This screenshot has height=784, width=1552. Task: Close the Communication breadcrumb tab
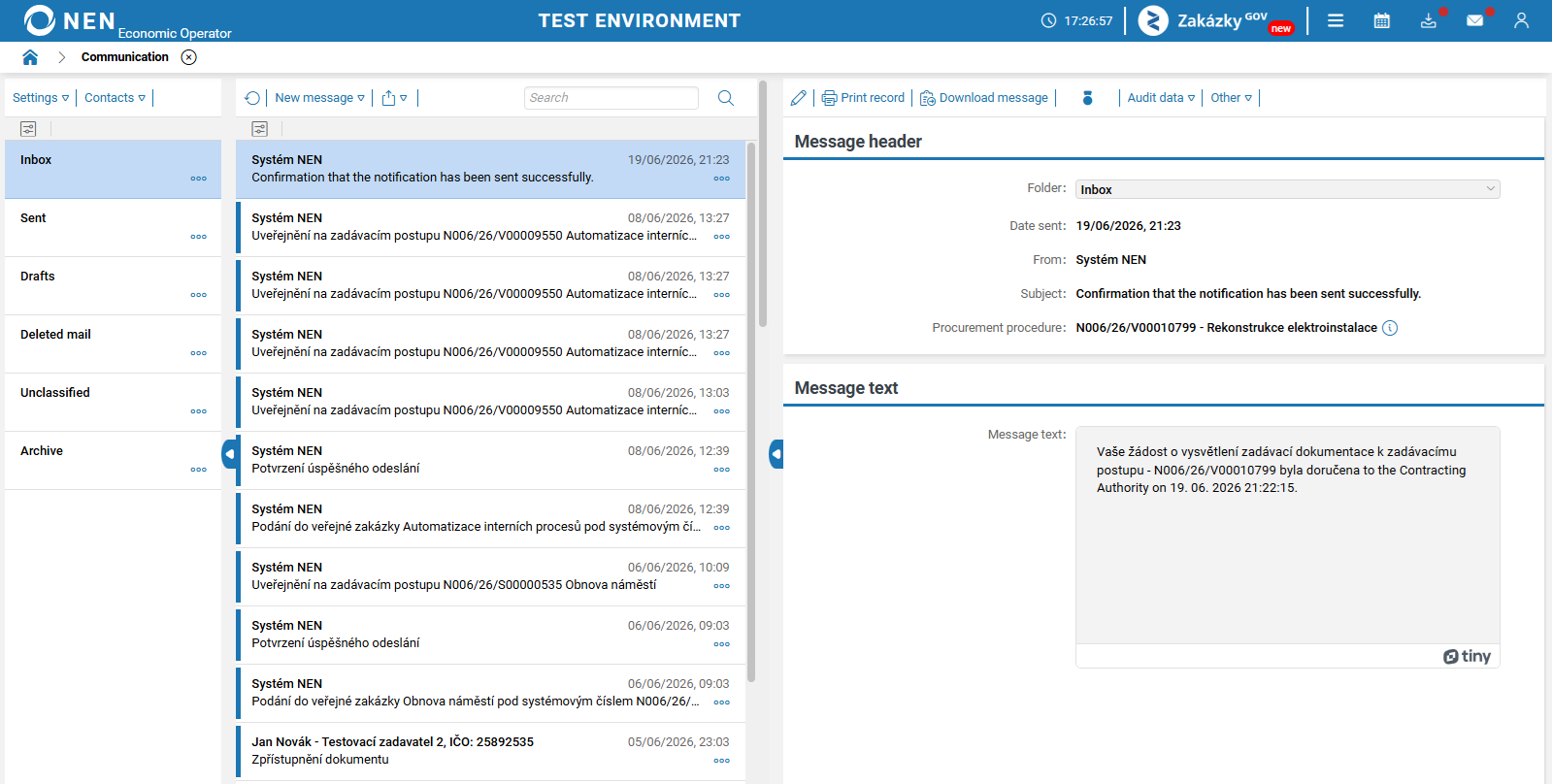tap(189, 57)
